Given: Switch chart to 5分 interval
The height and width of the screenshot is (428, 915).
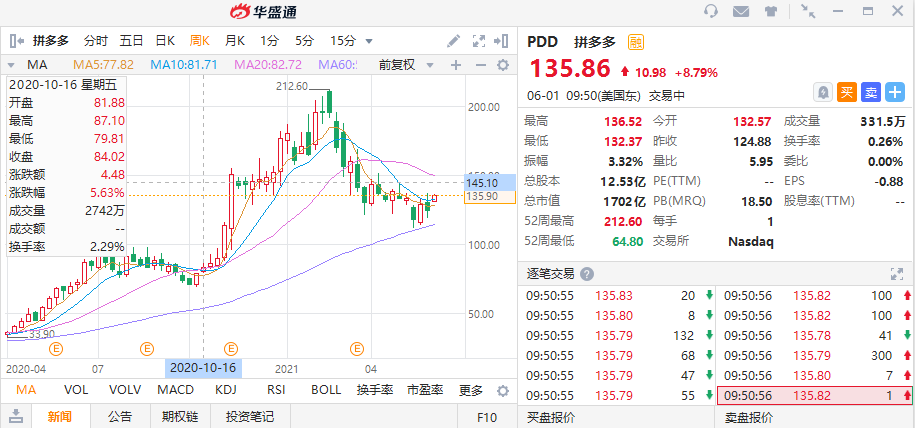Looking at the screenshot, I should pos(304,41).
